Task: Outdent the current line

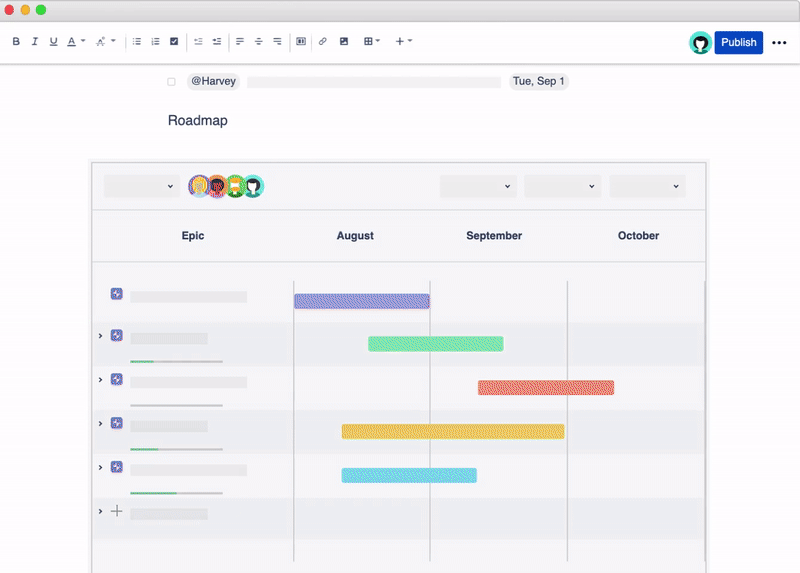Action: point(198,41)
